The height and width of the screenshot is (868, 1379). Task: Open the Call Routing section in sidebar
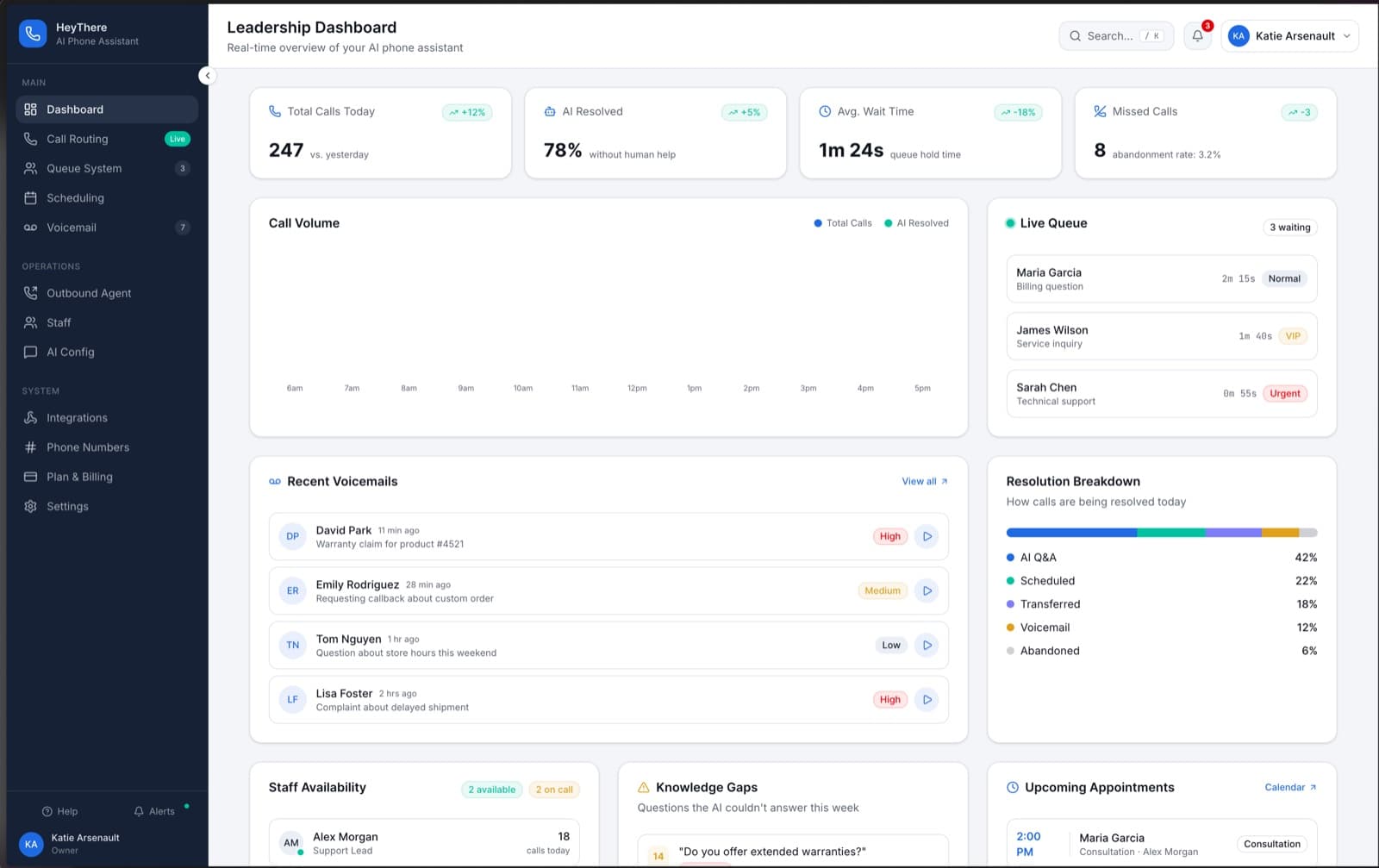tap(77, 139)
